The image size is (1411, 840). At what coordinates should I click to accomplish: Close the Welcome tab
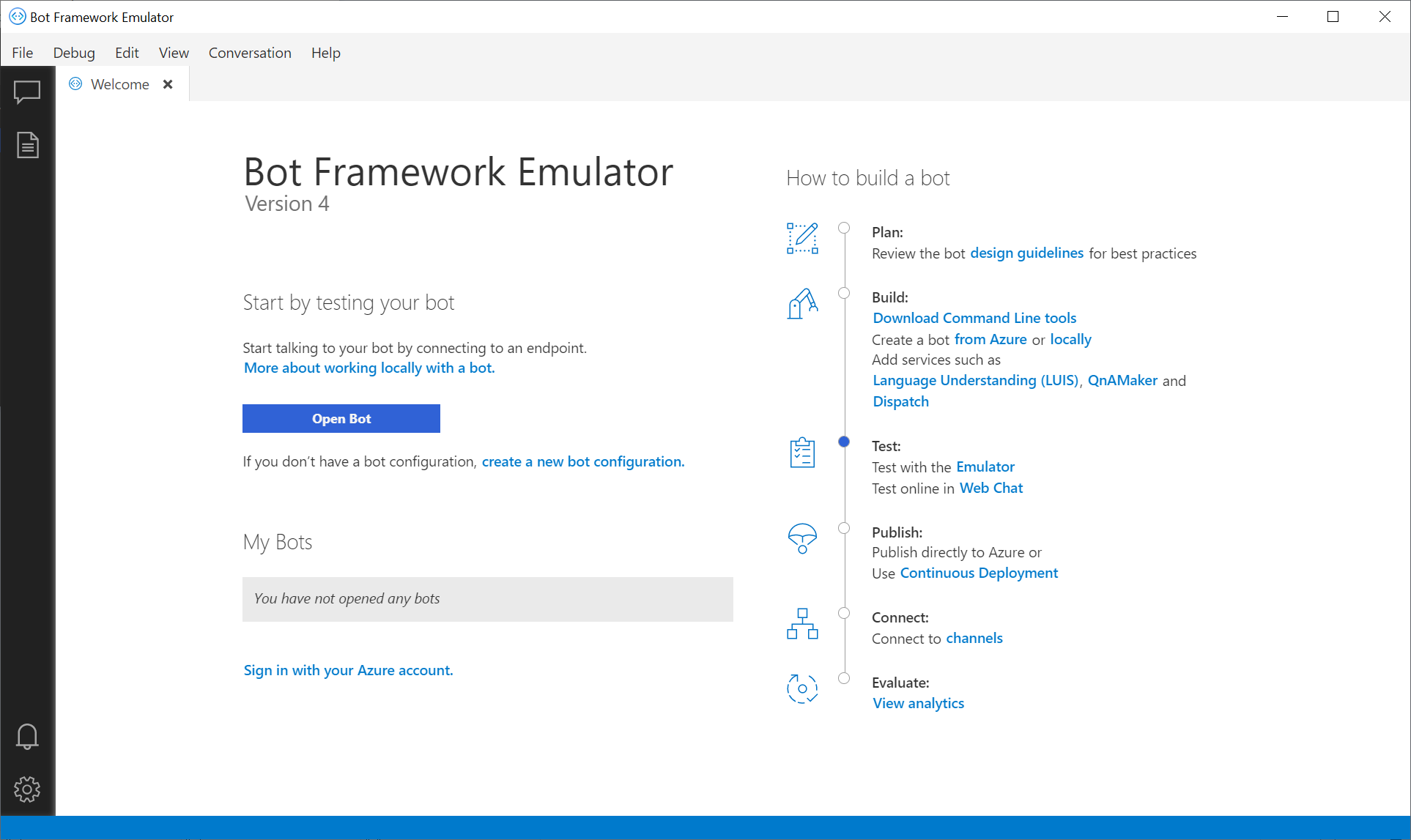click(167, 84)
